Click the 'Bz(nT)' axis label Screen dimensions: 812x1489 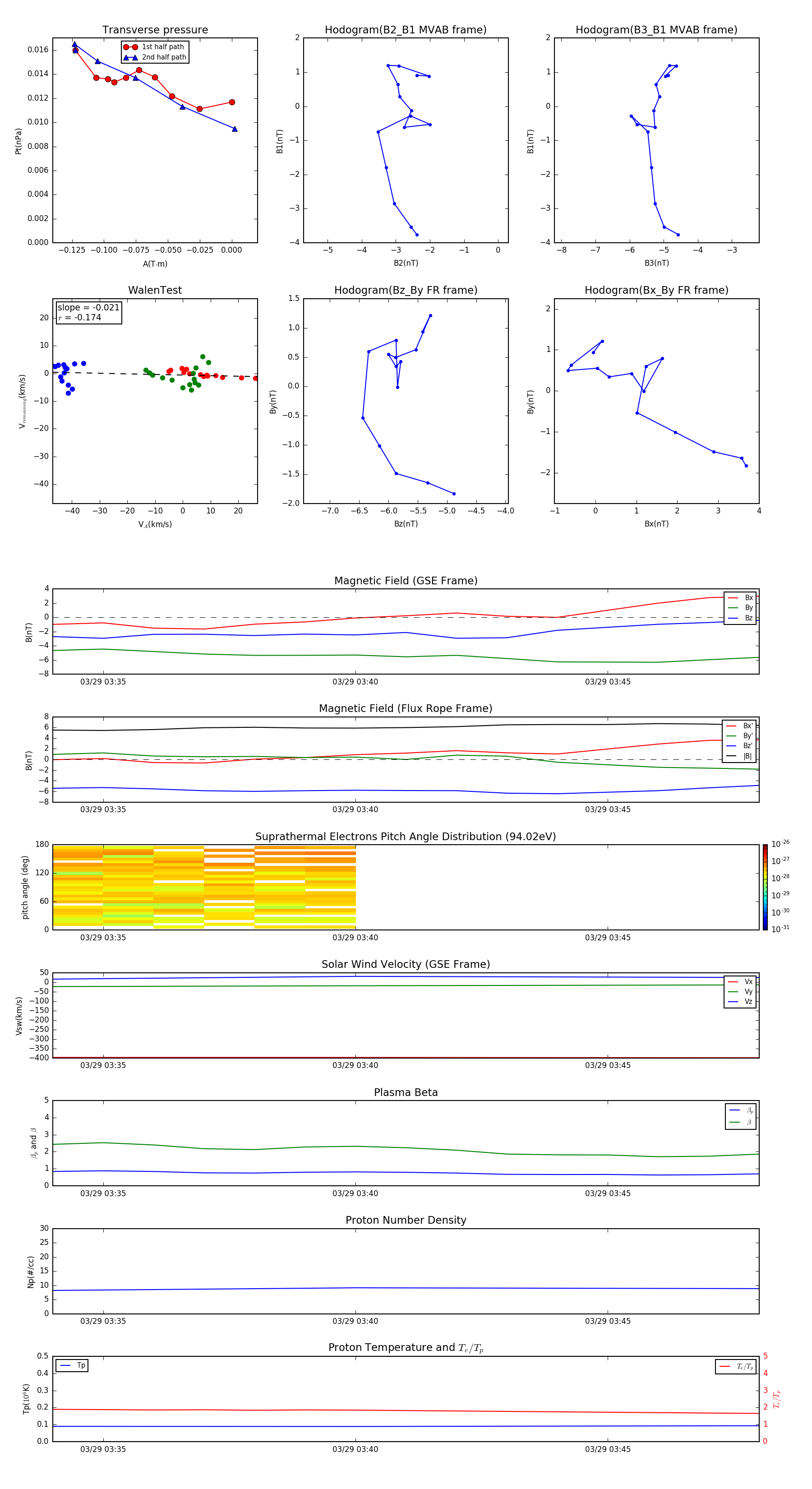406,524
